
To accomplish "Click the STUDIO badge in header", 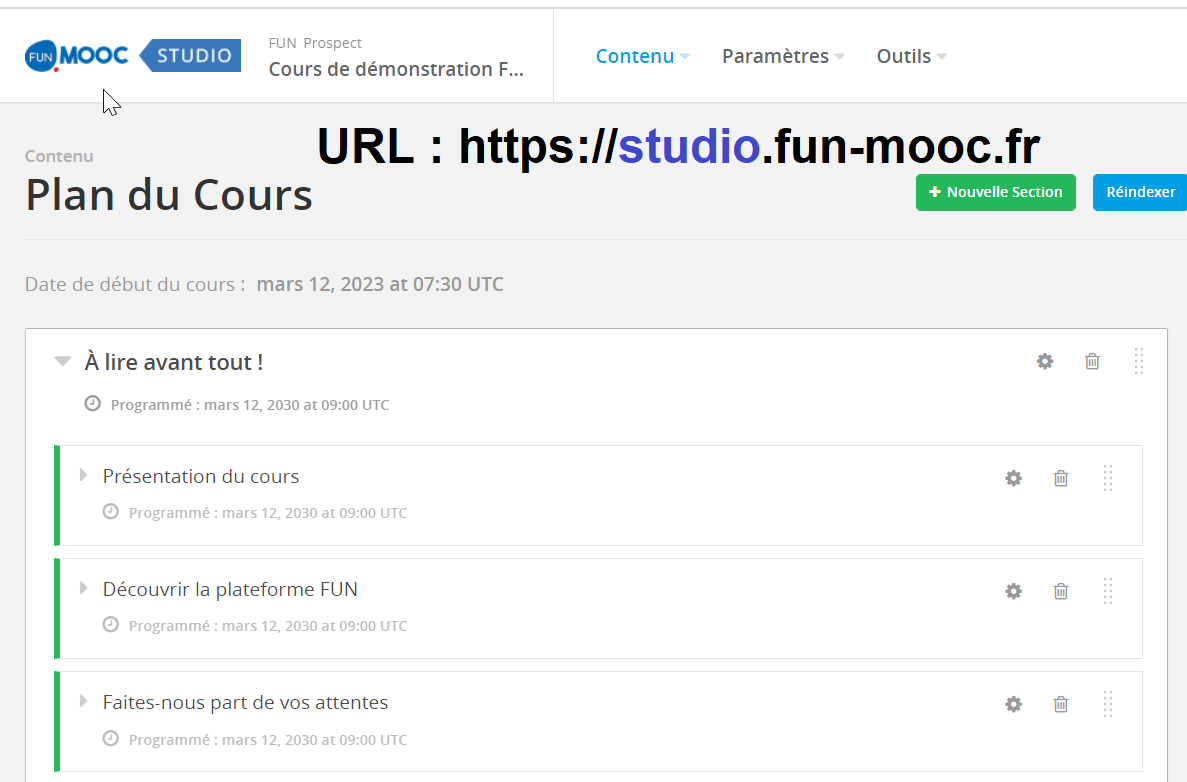I will pos(191,55).
